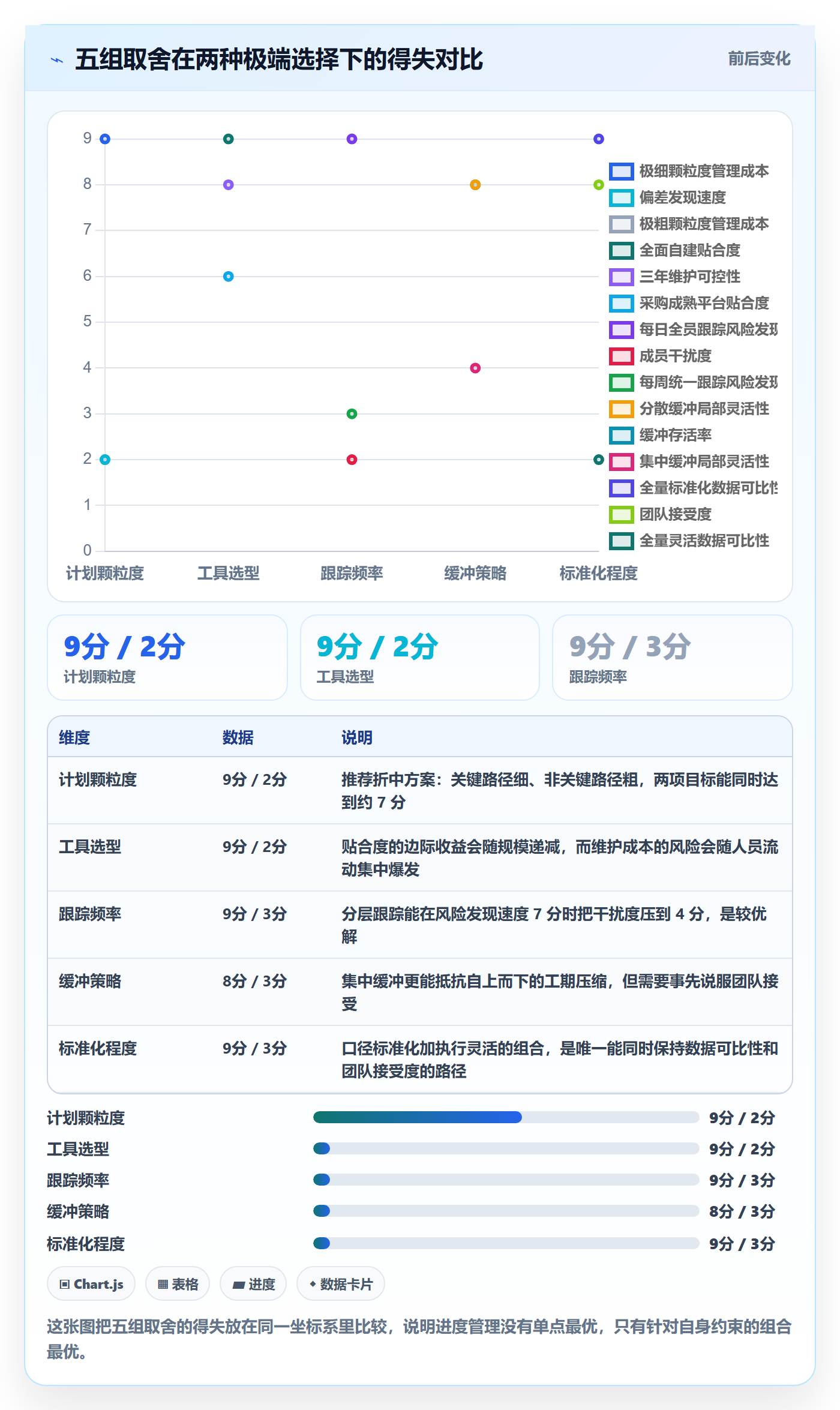Select the orange 缓冲策略 point at value 8

[x=475, y=185]
